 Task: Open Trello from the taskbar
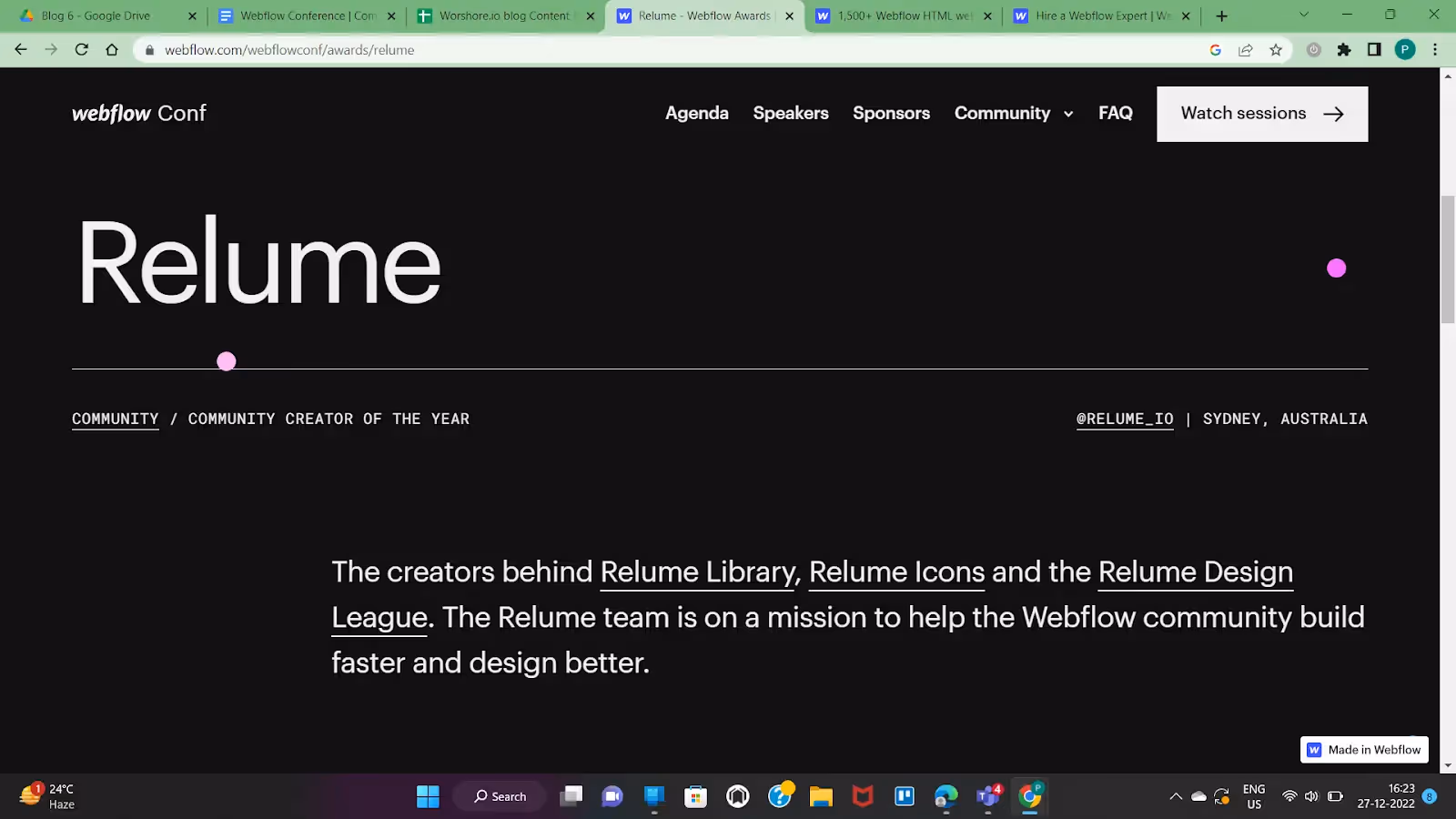tap(905, 796)
